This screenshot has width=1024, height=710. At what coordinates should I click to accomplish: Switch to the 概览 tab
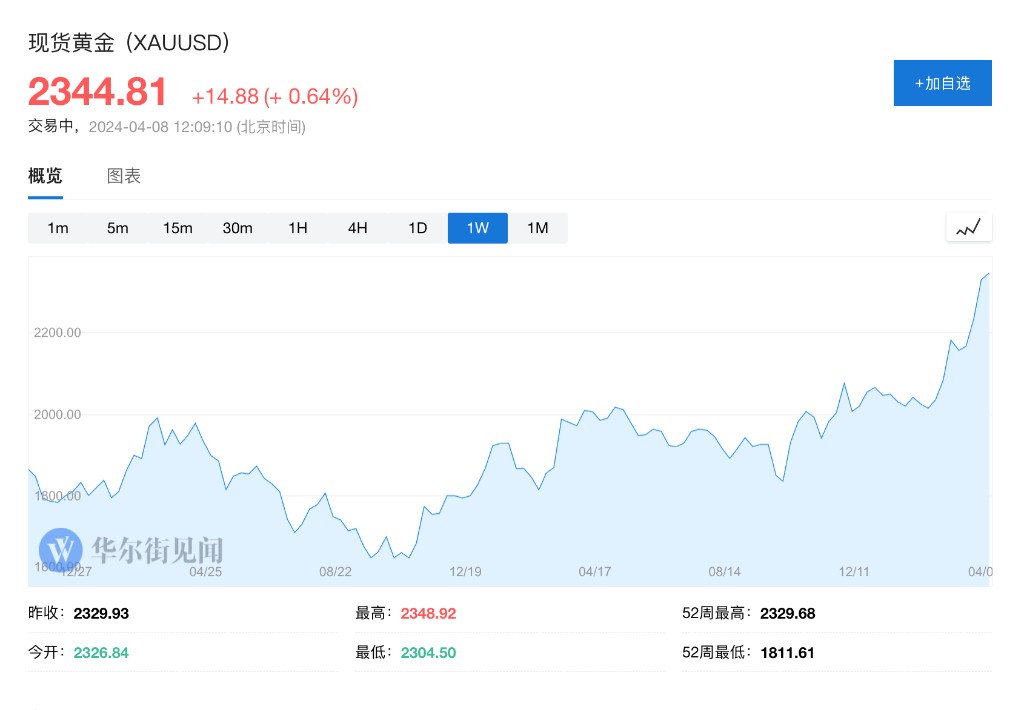[45, 176]
